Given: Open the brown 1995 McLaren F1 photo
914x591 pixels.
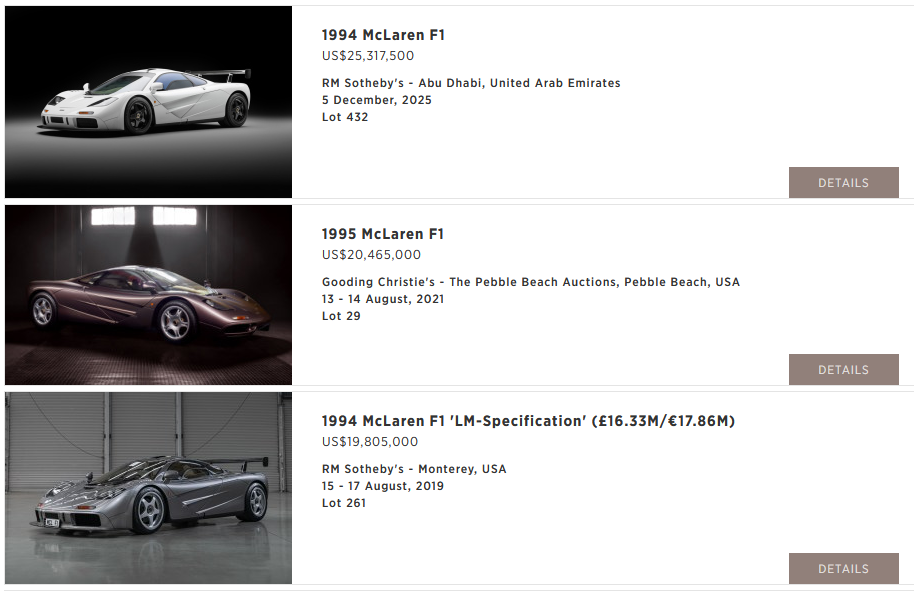Looking at the screenshot, I should 148,295.
